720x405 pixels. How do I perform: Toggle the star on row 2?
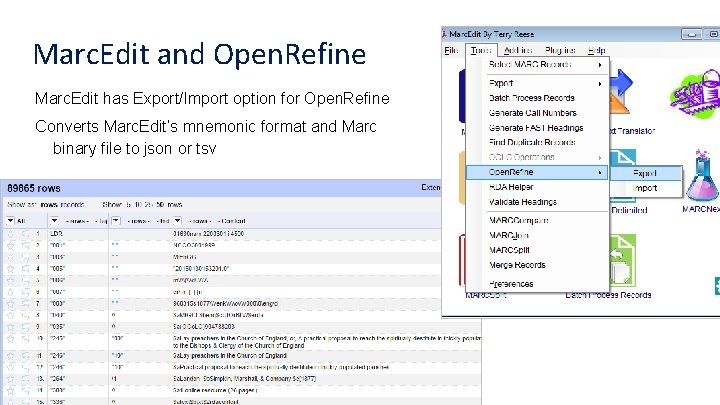click(11, 245)
